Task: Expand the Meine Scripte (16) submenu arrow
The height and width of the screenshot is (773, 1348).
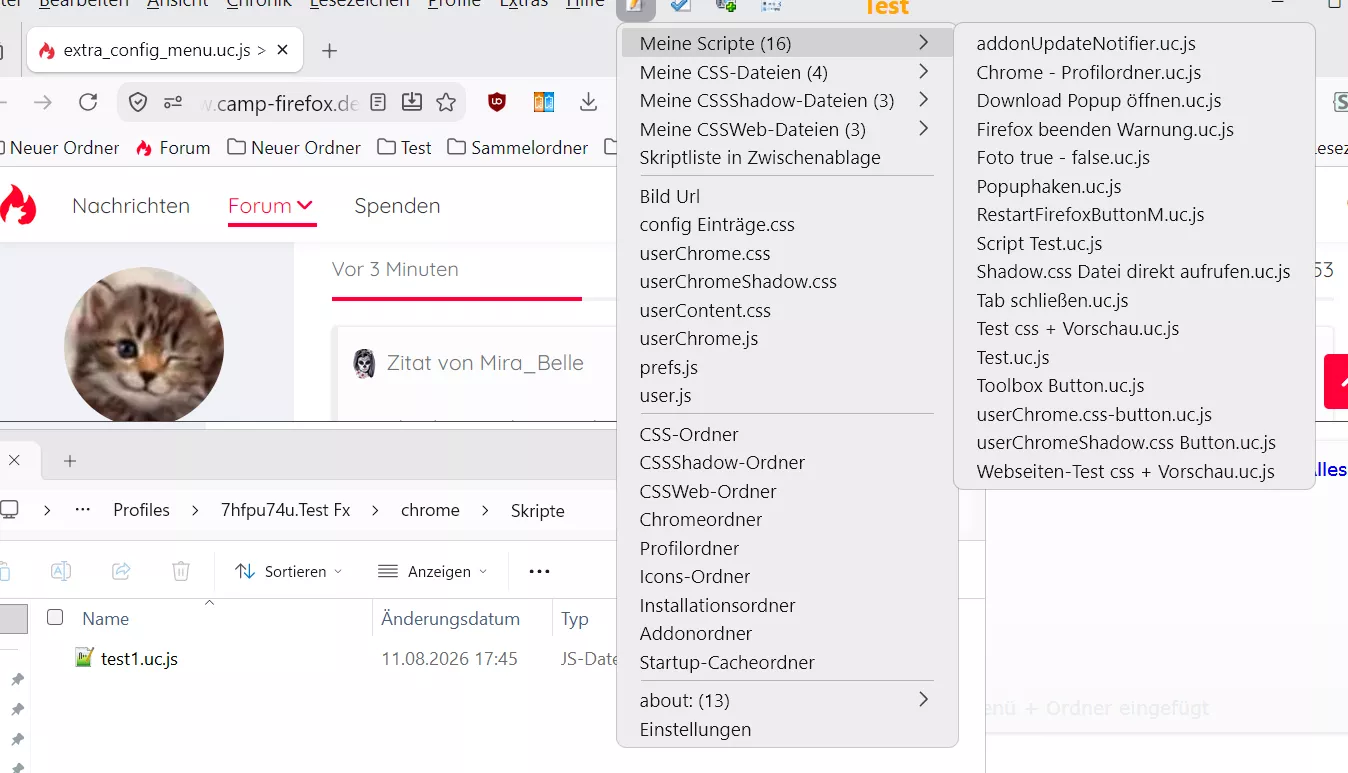Action: 923,43
